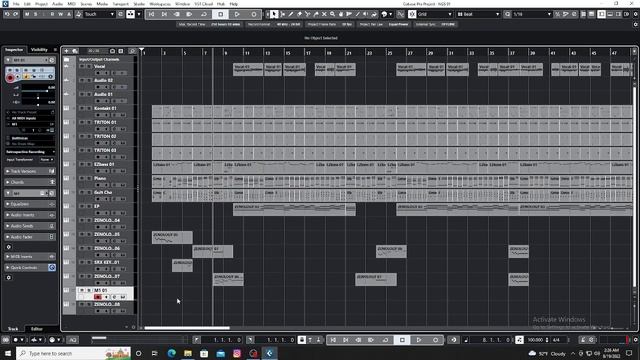Select the Object Selection arrow tool

274,14
